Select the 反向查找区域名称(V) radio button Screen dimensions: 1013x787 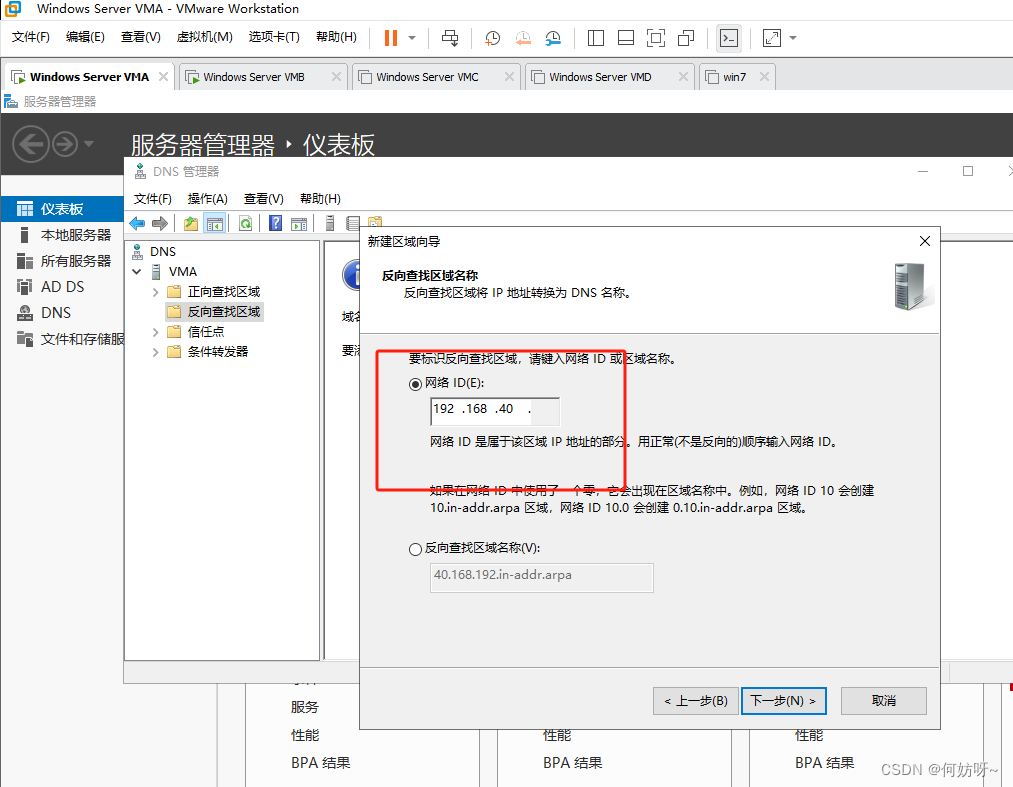(x=416, y=548)
